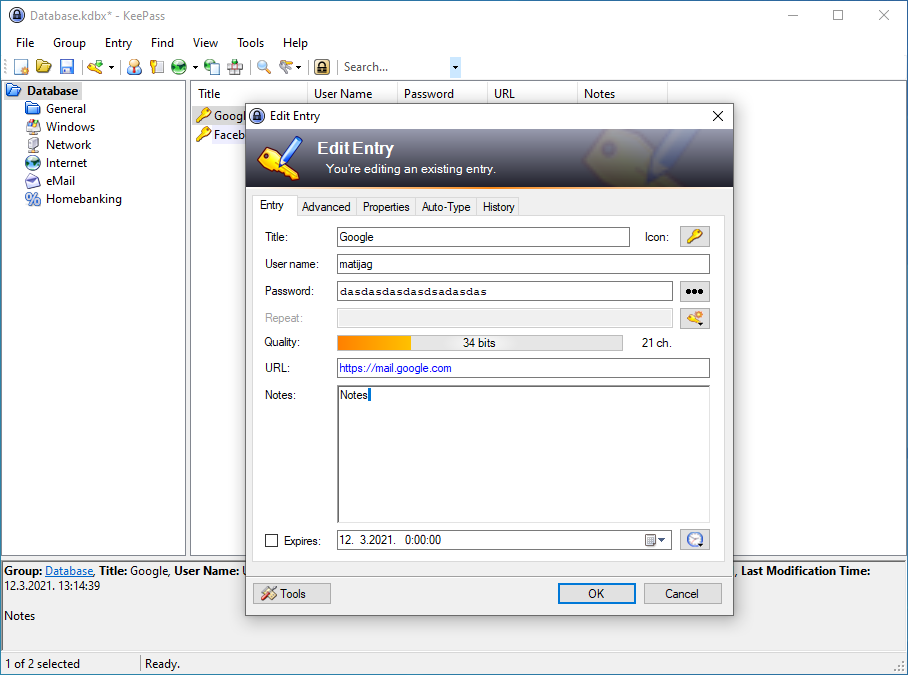Screen dimensions: 908x675
Task: Click the Password field
Action: 504,291
